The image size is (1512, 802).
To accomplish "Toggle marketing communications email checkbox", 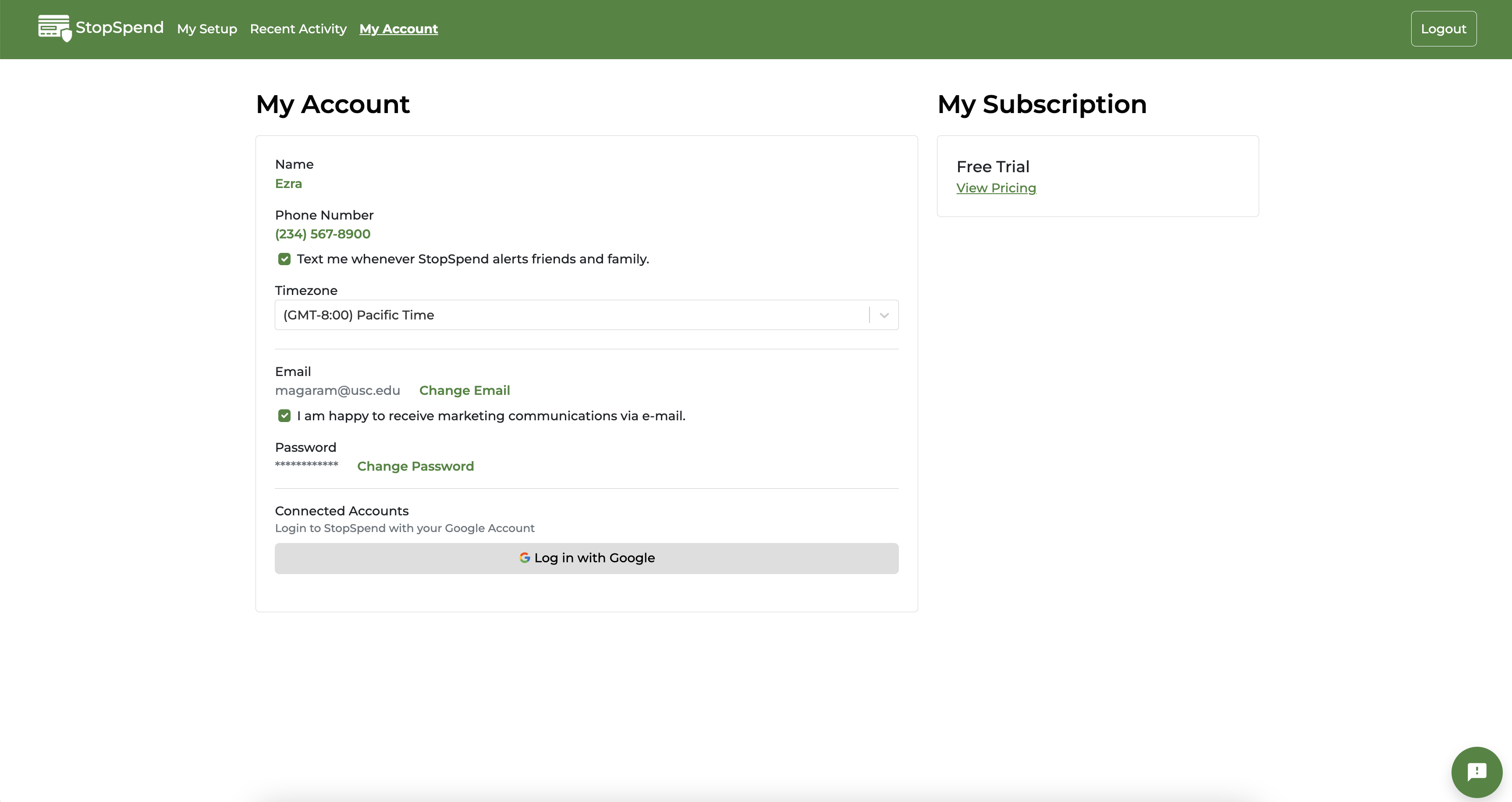I will tap(284, 415).
